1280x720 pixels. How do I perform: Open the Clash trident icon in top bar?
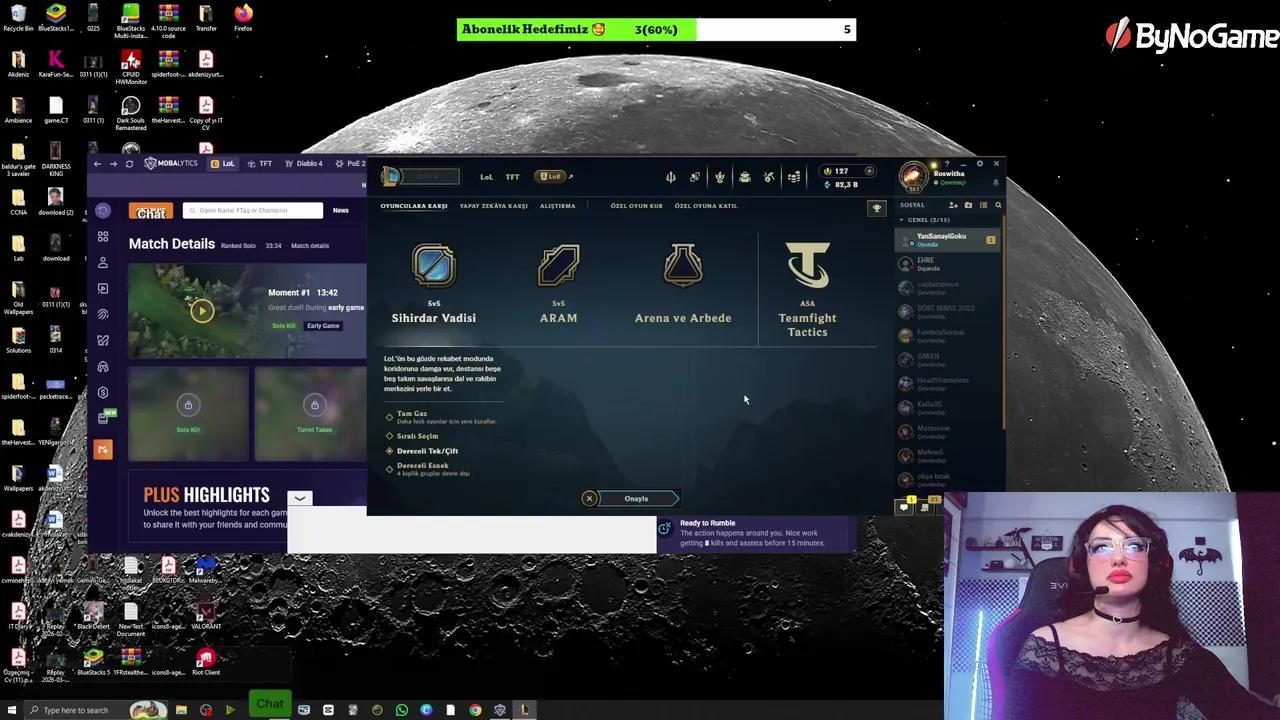670,177
